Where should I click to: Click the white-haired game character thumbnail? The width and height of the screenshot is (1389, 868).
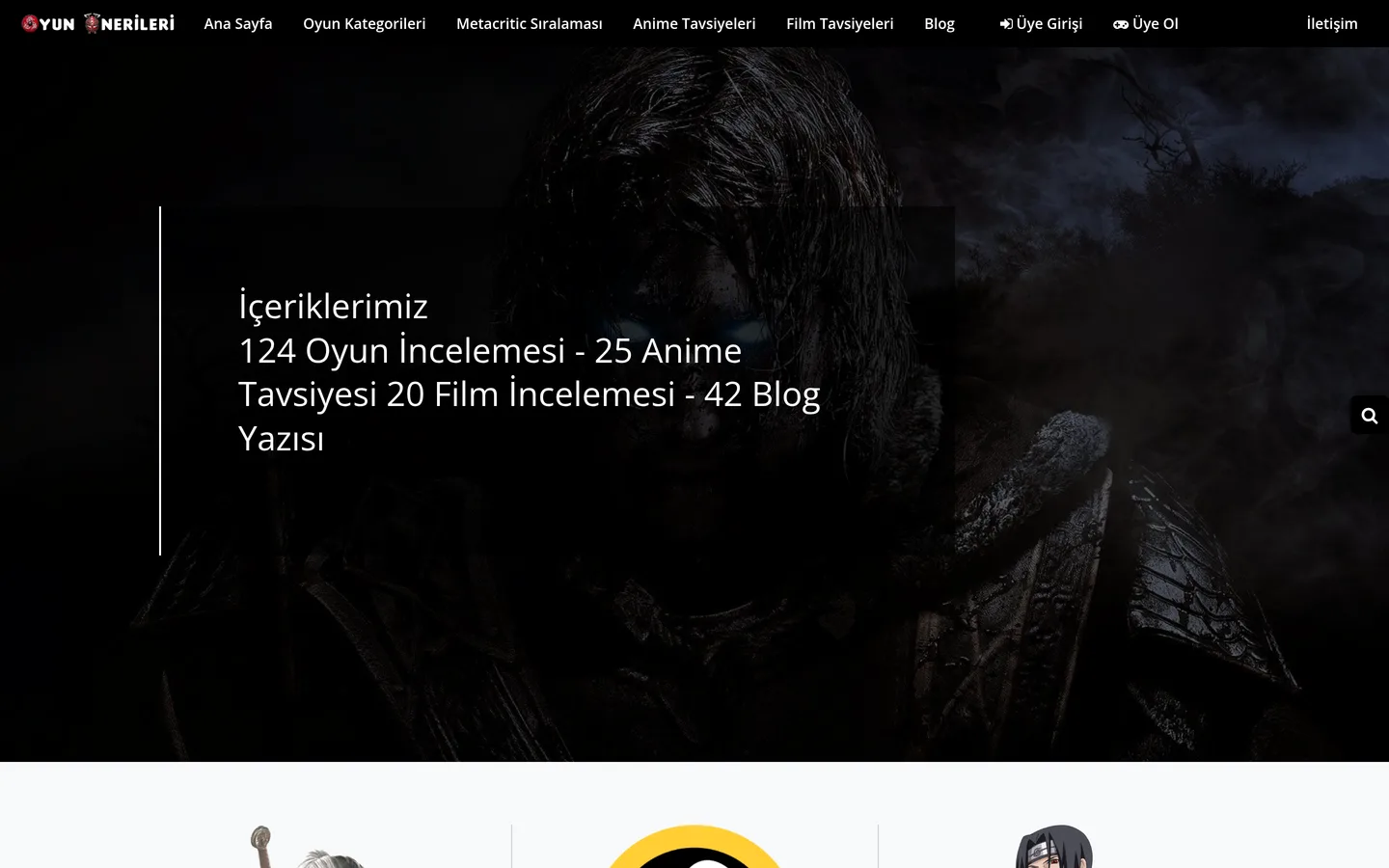[x=307, y=847]
